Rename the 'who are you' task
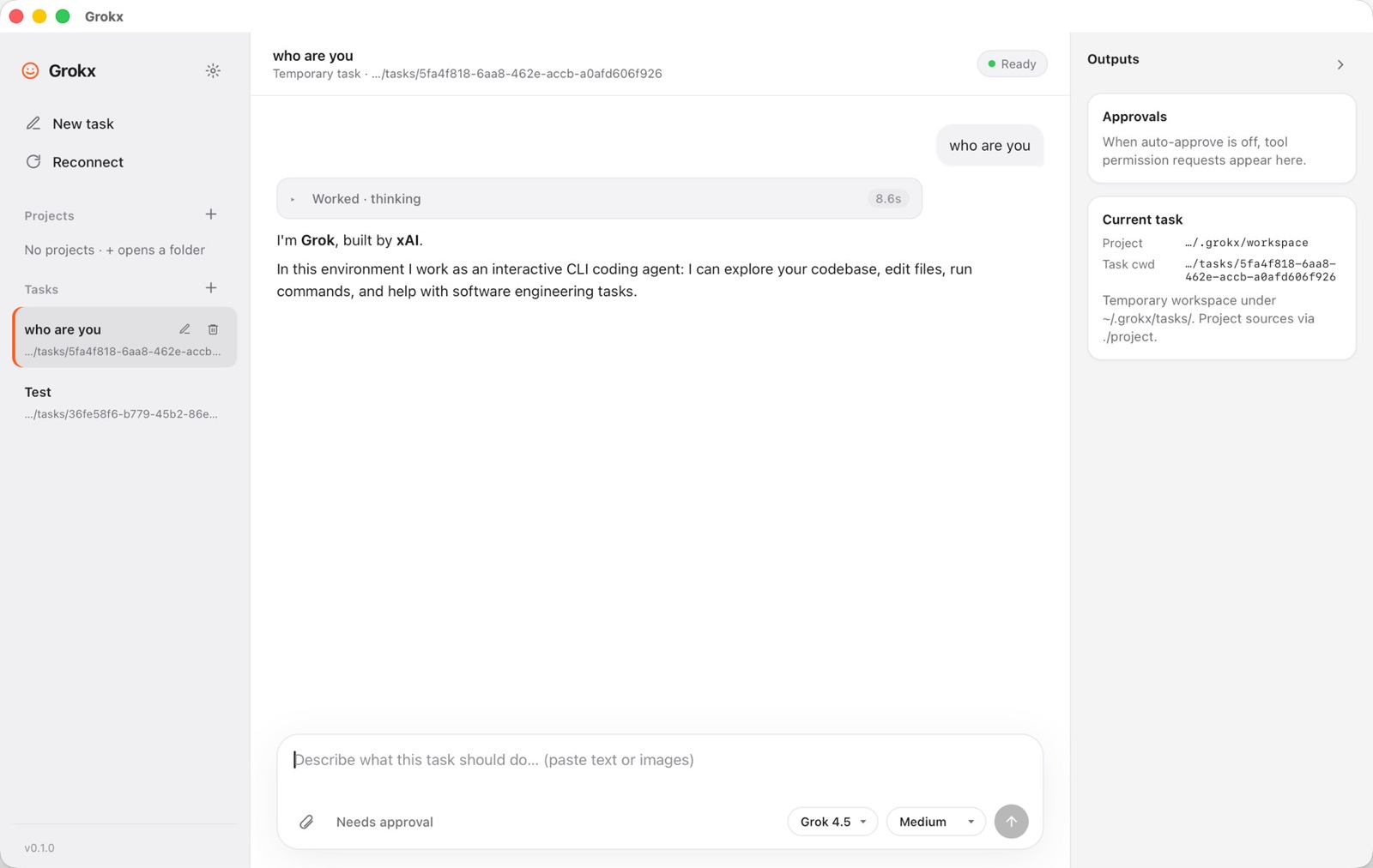This screenshot has width=1373, height=868. point(184,329)
